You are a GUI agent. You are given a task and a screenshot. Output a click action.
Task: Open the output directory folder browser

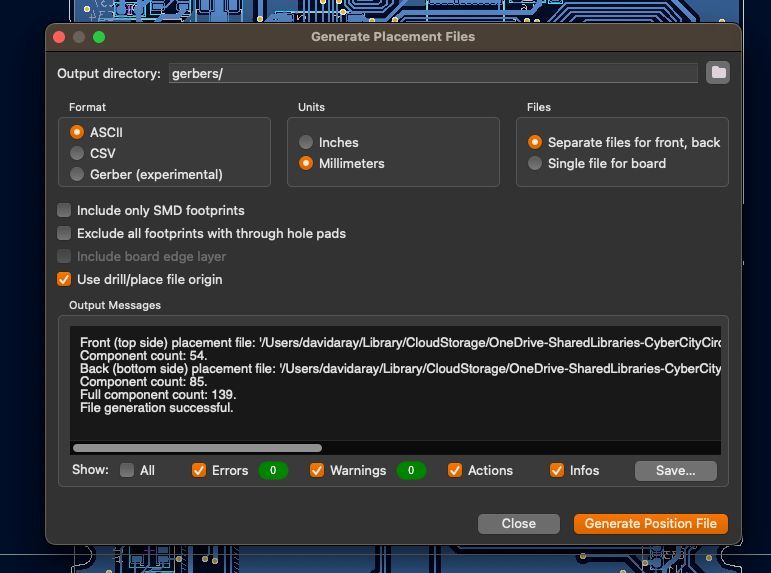[x=717, y=73]
